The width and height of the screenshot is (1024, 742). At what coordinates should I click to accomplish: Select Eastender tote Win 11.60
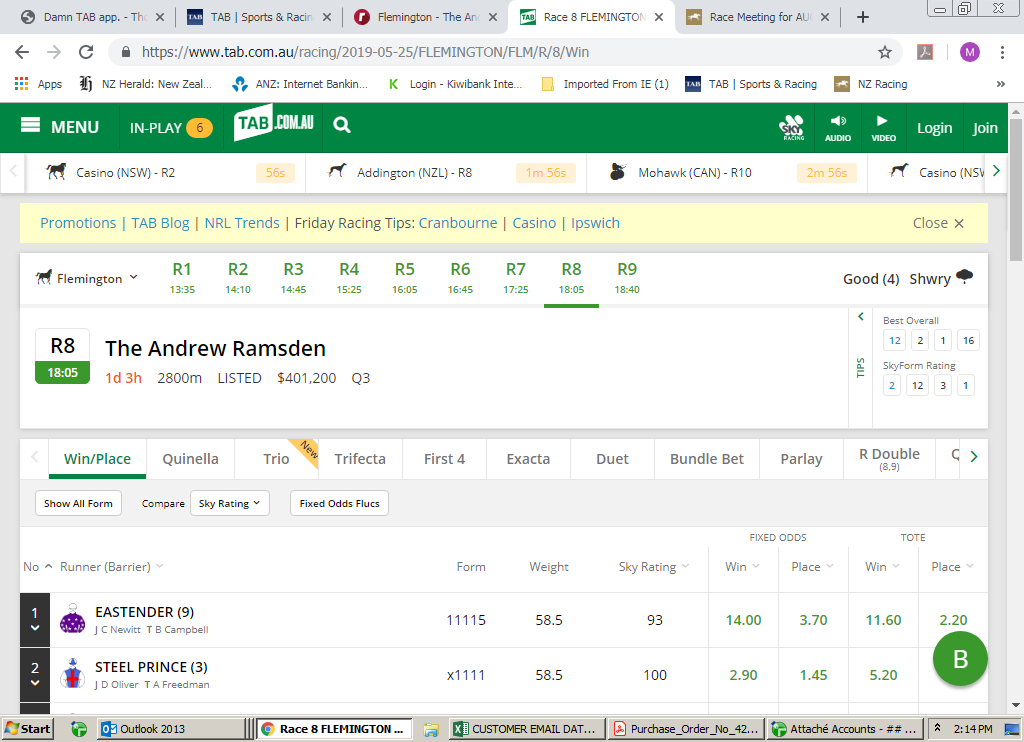tap(884, 620)
